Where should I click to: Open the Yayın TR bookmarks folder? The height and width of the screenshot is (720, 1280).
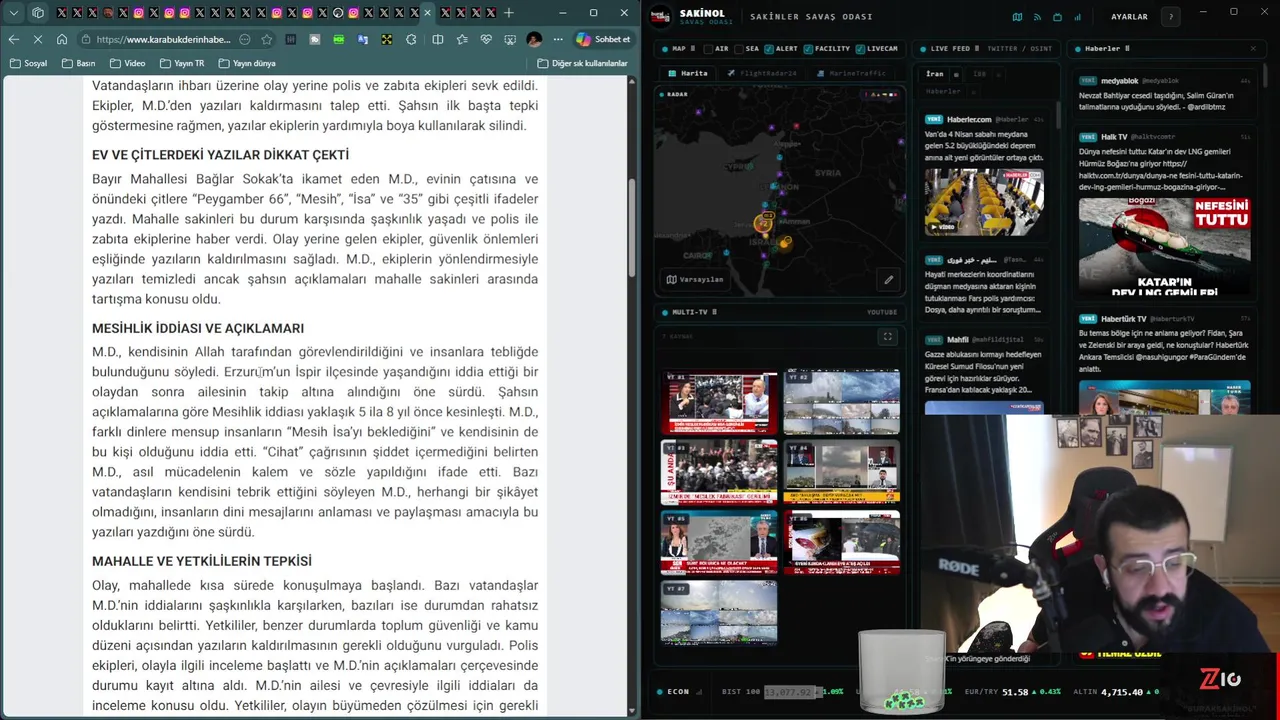point(181,63)
